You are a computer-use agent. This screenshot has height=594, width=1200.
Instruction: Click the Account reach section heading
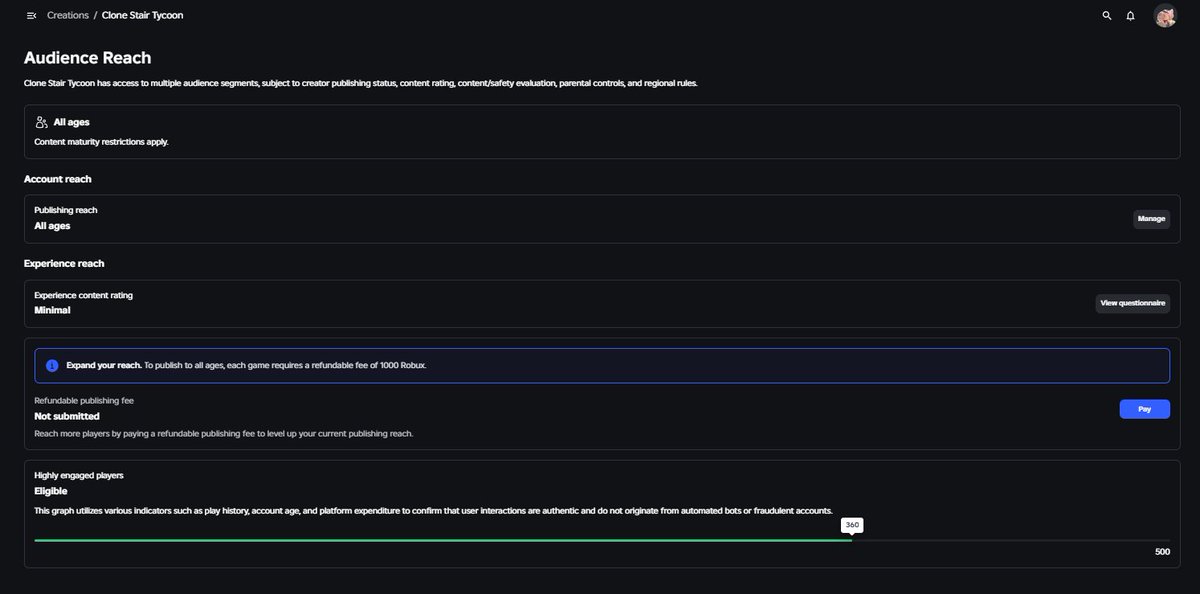[58, 179]
